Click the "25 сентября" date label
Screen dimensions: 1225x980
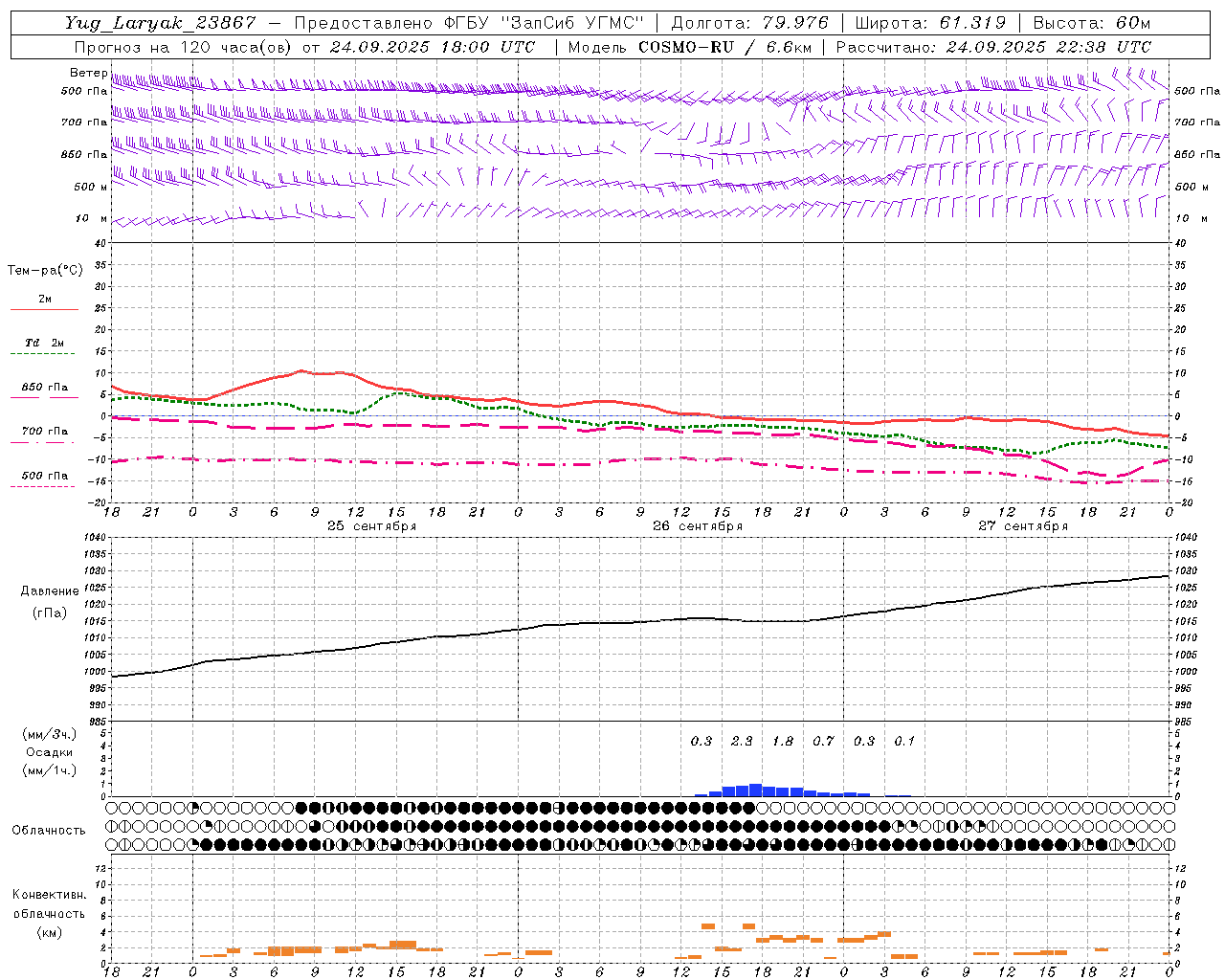(x=371, y=526)
